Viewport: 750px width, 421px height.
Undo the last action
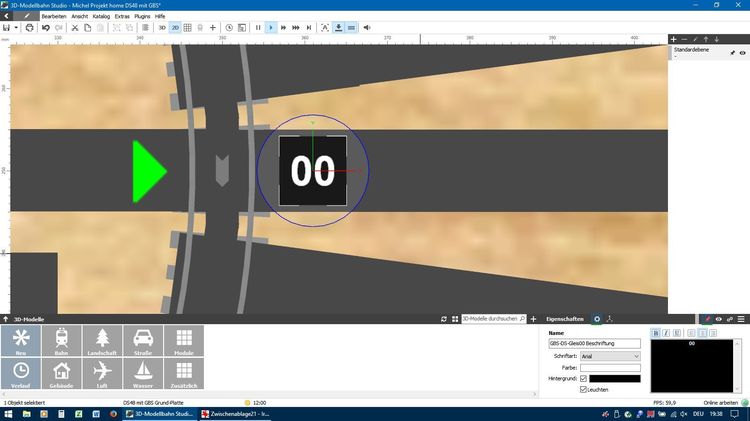46,28
